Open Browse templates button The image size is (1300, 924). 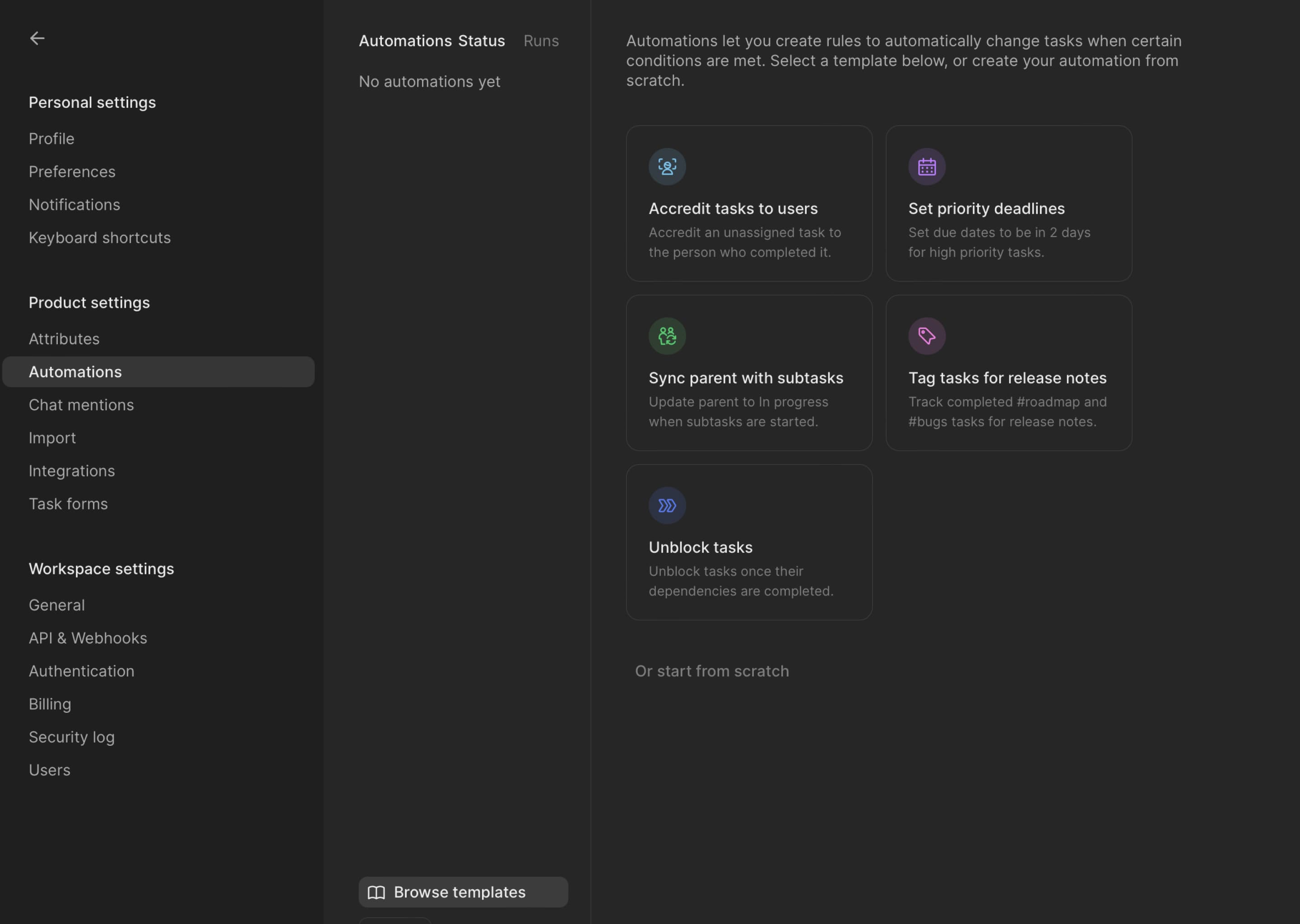(x=463, y=891)
